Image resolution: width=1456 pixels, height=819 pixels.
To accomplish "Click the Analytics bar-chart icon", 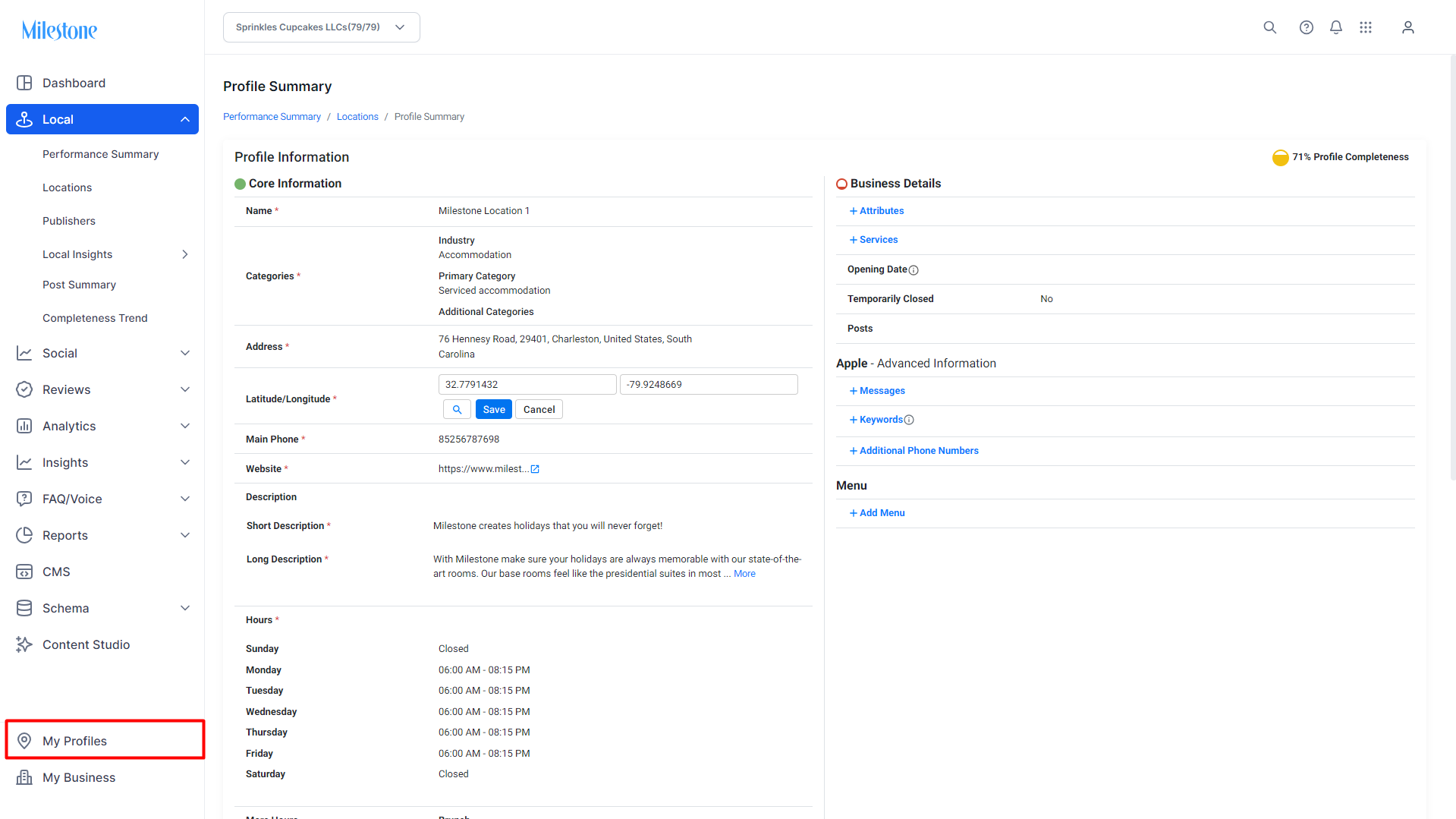I will coord(24,426).
